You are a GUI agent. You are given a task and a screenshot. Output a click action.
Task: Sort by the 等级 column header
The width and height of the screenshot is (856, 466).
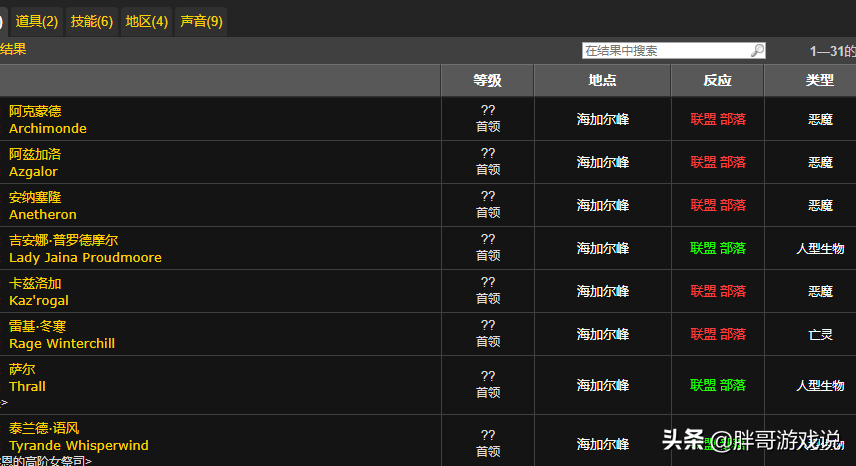click(488, 81)
